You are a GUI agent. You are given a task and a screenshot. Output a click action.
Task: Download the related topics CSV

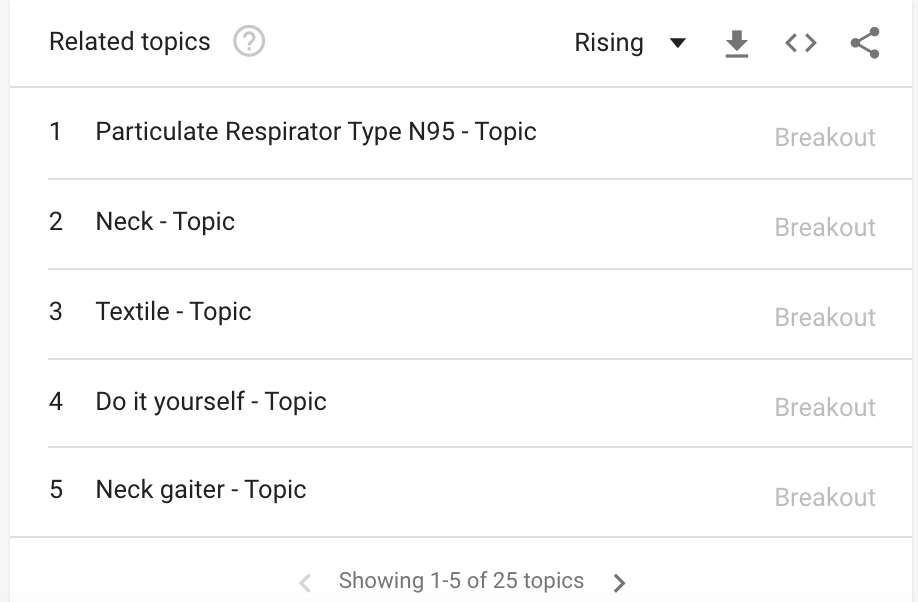pyautogui.click(x=737, y=43)
